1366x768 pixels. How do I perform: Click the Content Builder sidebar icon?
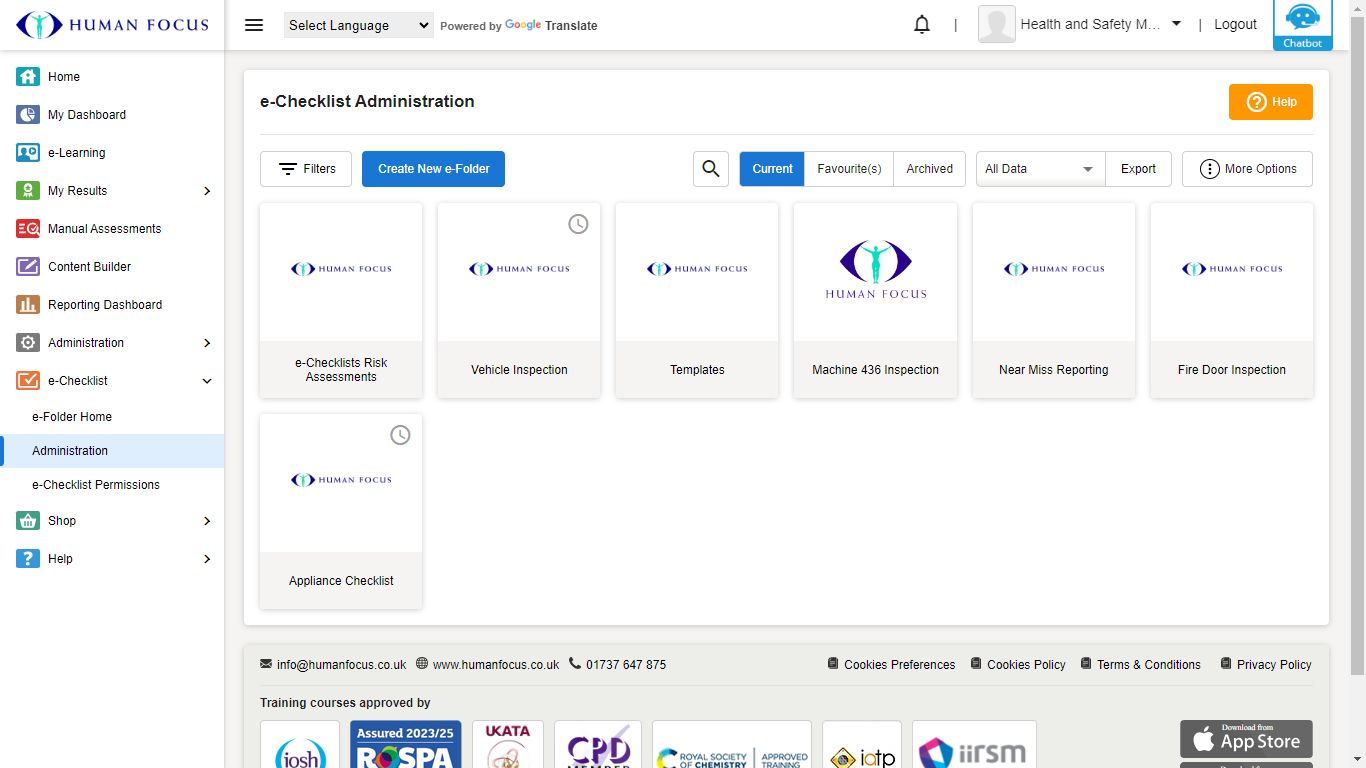pos(28,267)
